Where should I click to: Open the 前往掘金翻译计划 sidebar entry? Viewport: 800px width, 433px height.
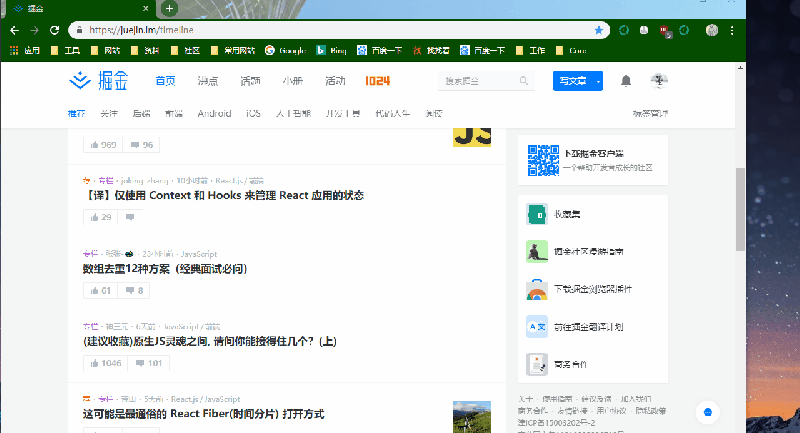pos(593,327)
